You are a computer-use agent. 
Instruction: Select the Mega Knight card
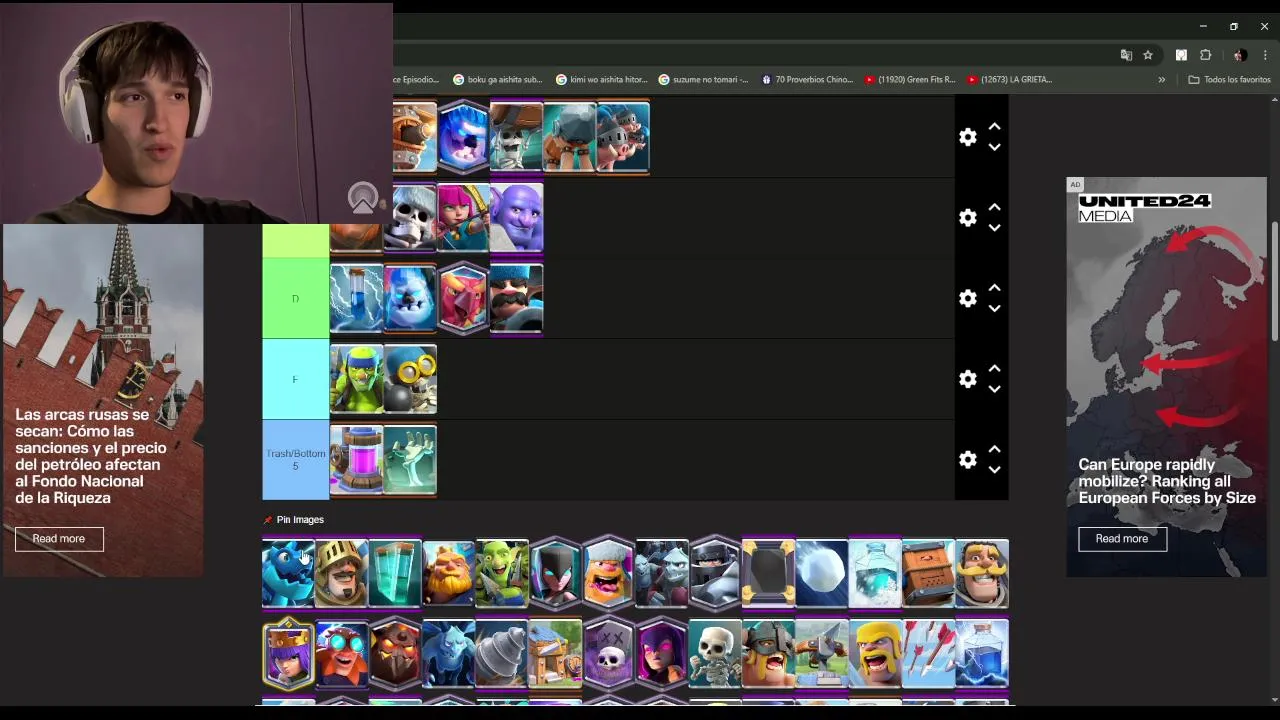(x=715, y=573)
